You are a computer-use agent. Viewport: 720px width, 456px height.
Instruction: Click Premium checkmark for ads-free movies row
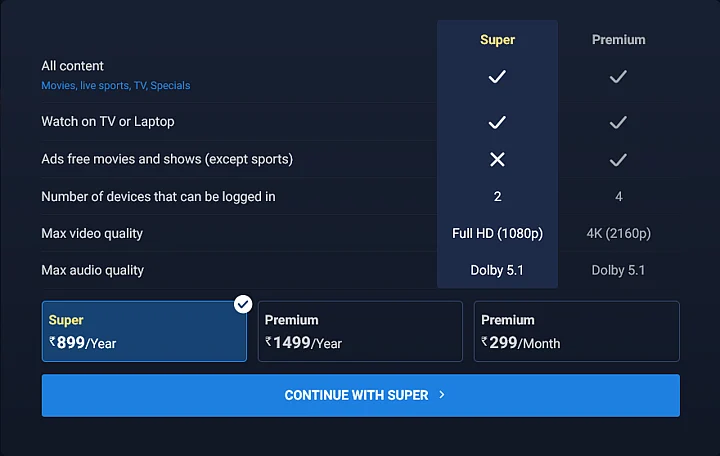[x=618, y=159]
